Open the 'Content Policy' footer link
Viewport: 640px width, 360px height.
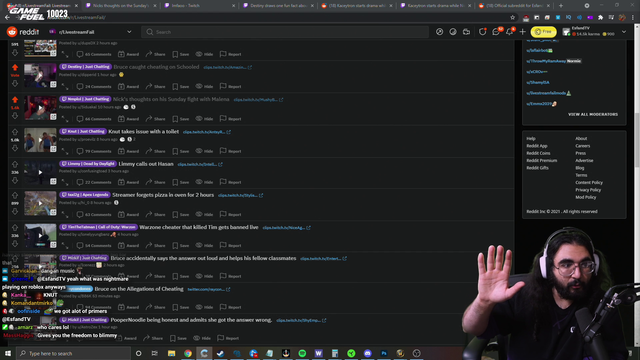point(589,182)
